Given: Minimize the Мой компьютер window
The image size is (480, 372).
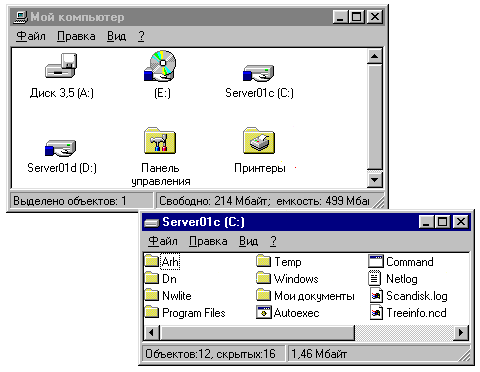Looking at the screenshot, I should (x=340, y=16).
